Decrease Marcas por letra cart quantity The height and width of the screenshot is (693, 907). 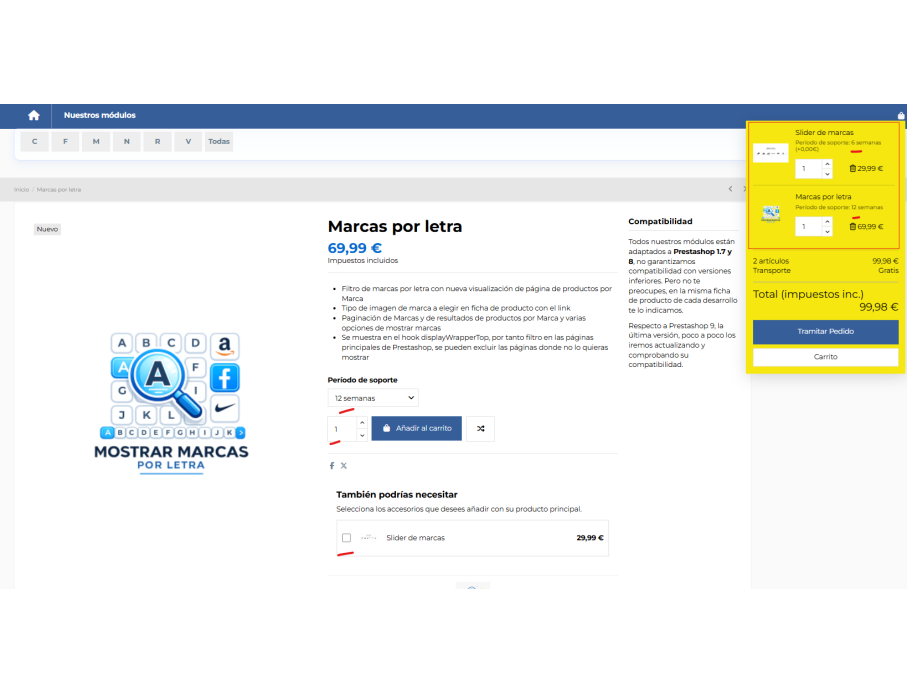point(827,231)
